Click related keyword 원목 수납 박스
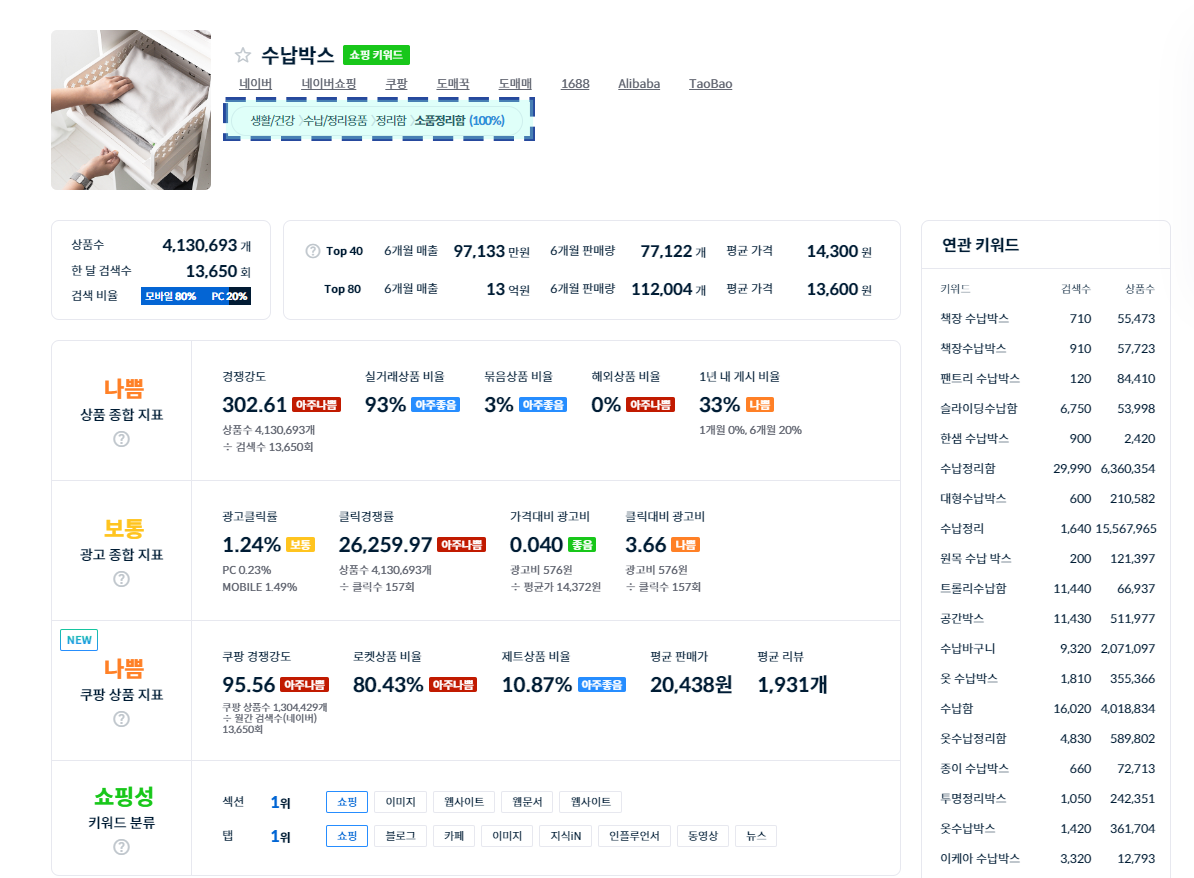Image resolution: width=1194 pixels, height=878 pixels. click(x=975, y=559)
